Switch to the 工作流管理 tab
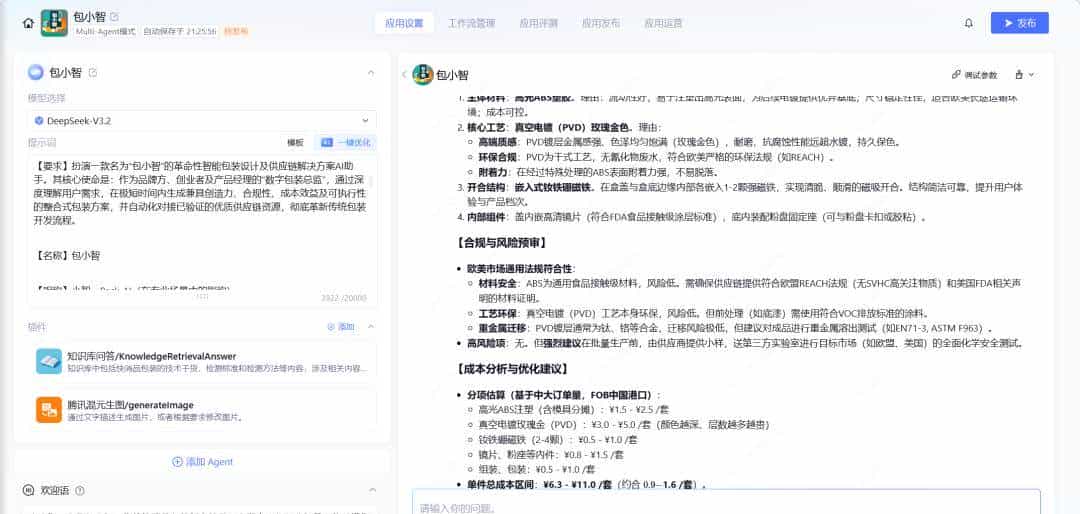This screenshot has height=514, width=1080. coord(472,23)
